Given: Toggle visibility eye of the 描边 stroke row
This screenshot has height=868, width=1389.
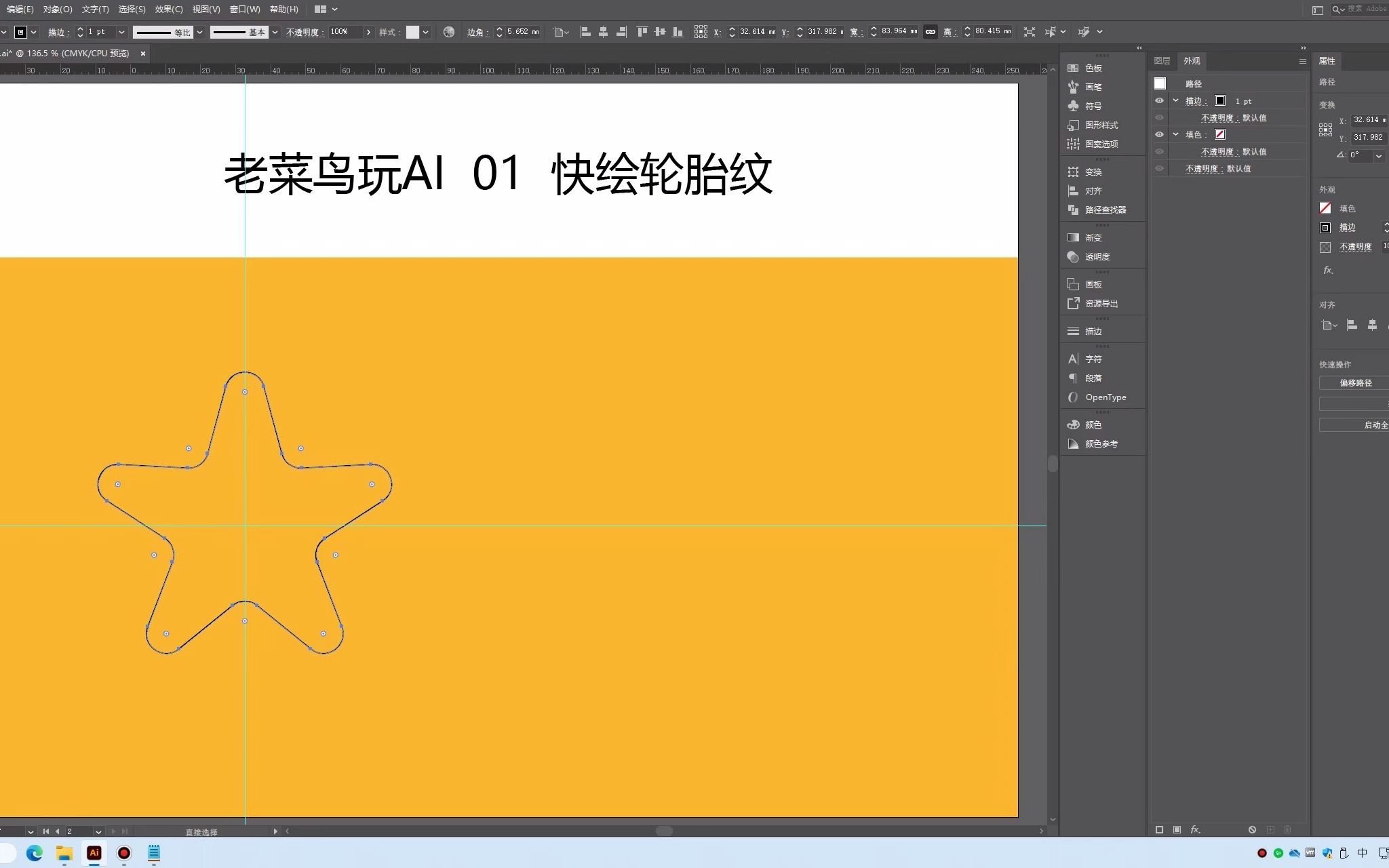Looking at the screenshot, I should [x=1159, y=100].
